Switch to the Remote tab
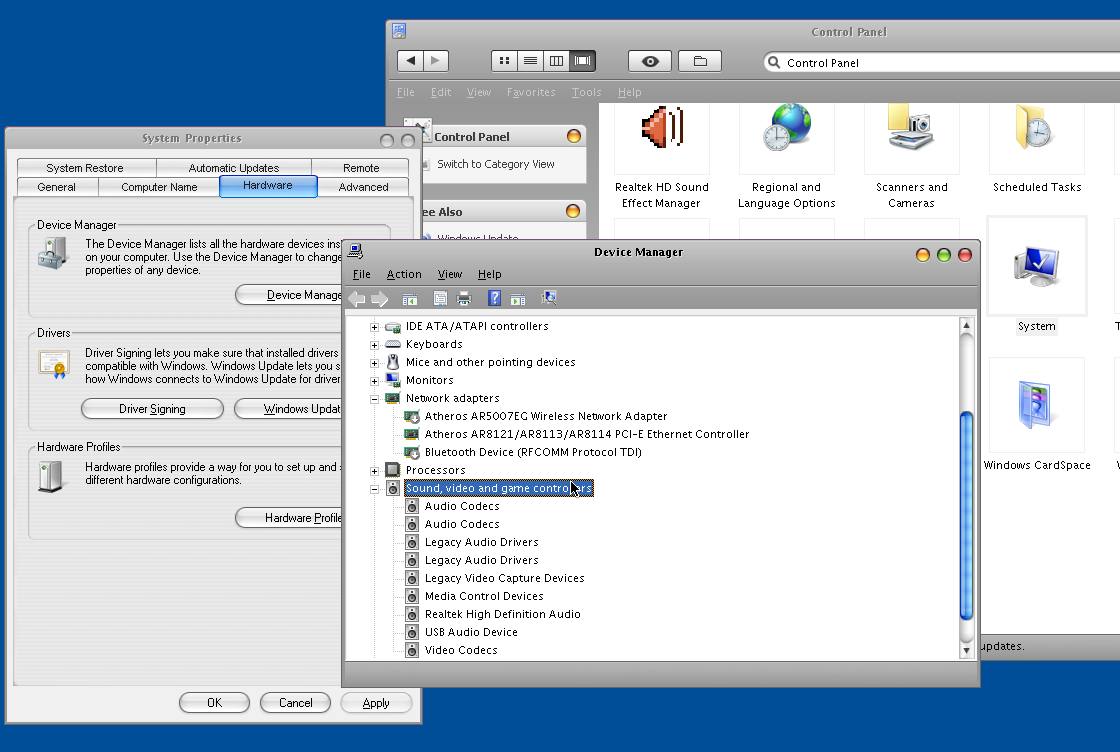 (x=361, y=168)
